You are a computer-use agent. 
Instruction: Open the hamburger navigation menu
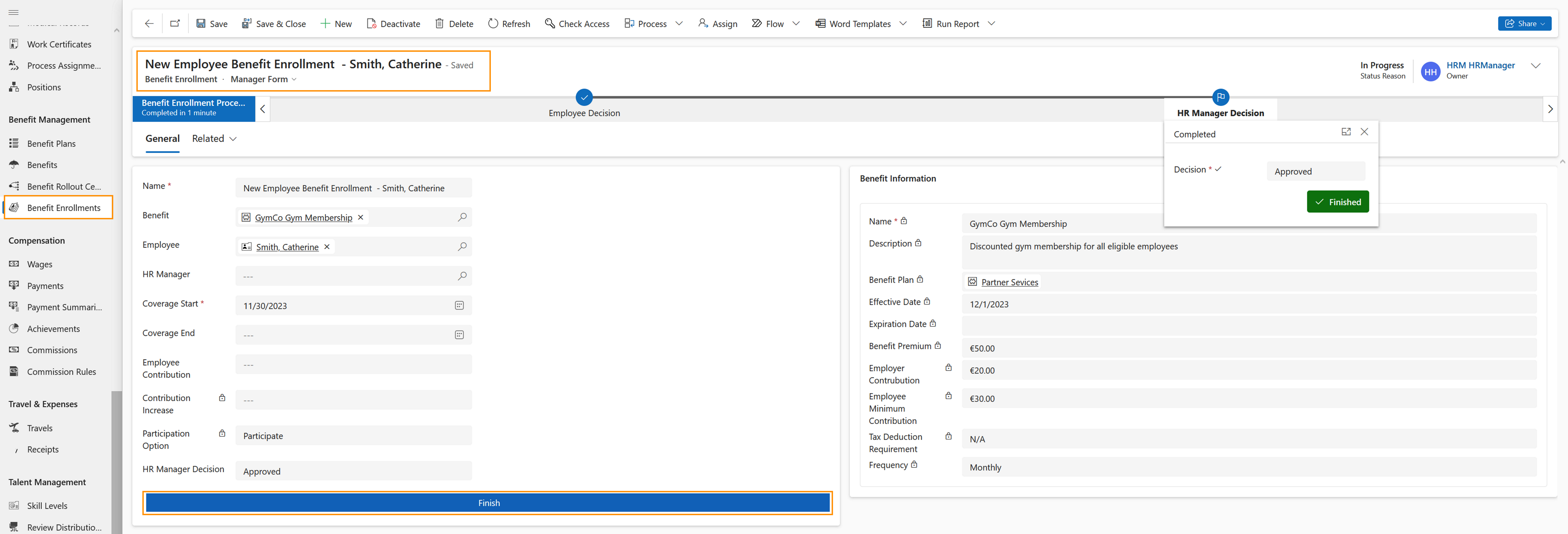(x=13, y=12)
